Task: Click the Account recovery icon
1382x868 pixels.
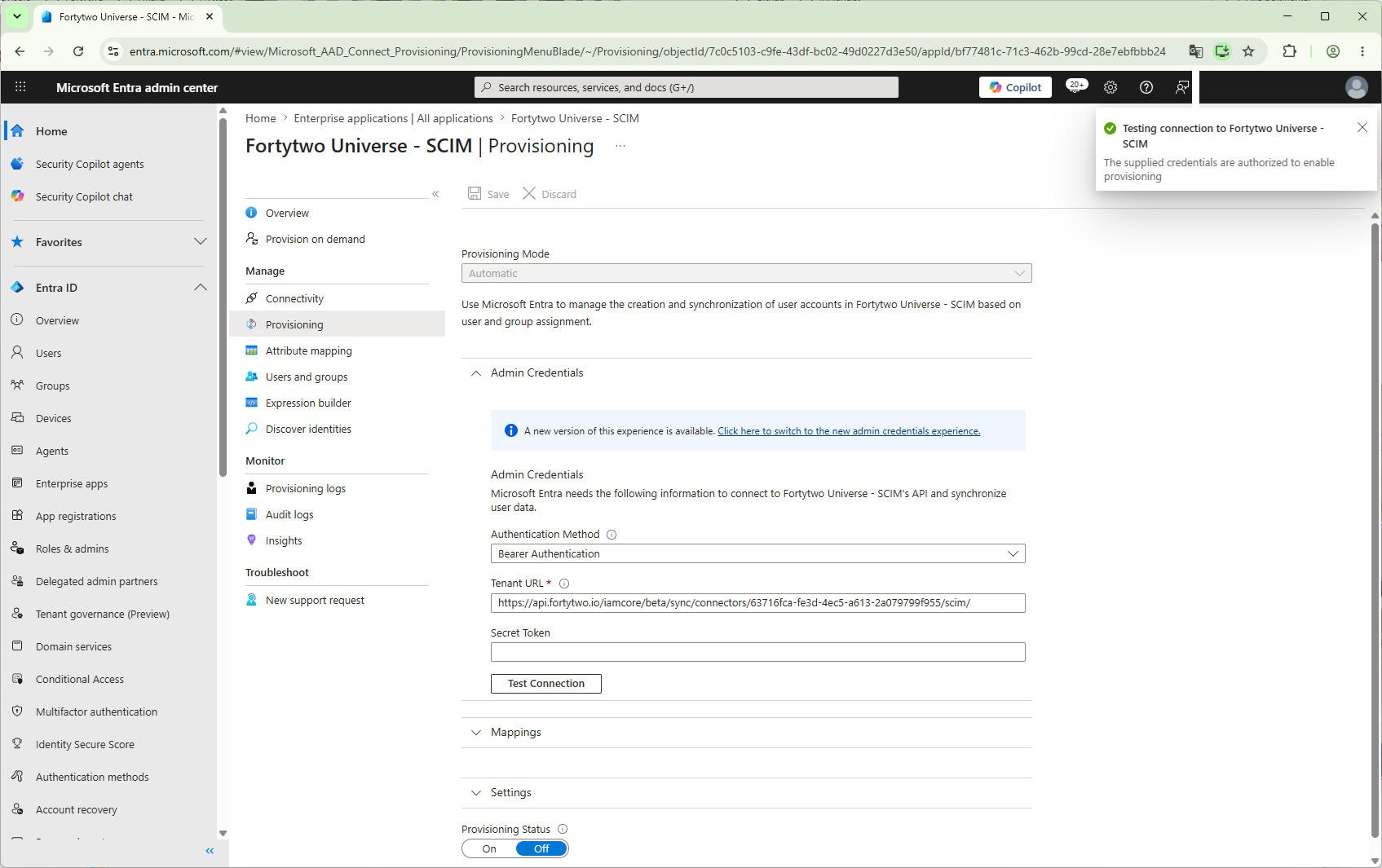Action: [x=17, y=809]
